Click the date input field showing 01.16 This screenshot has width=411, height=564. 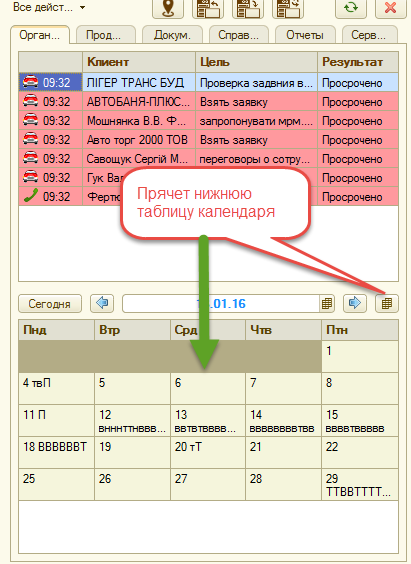click(x=221, y=304)
